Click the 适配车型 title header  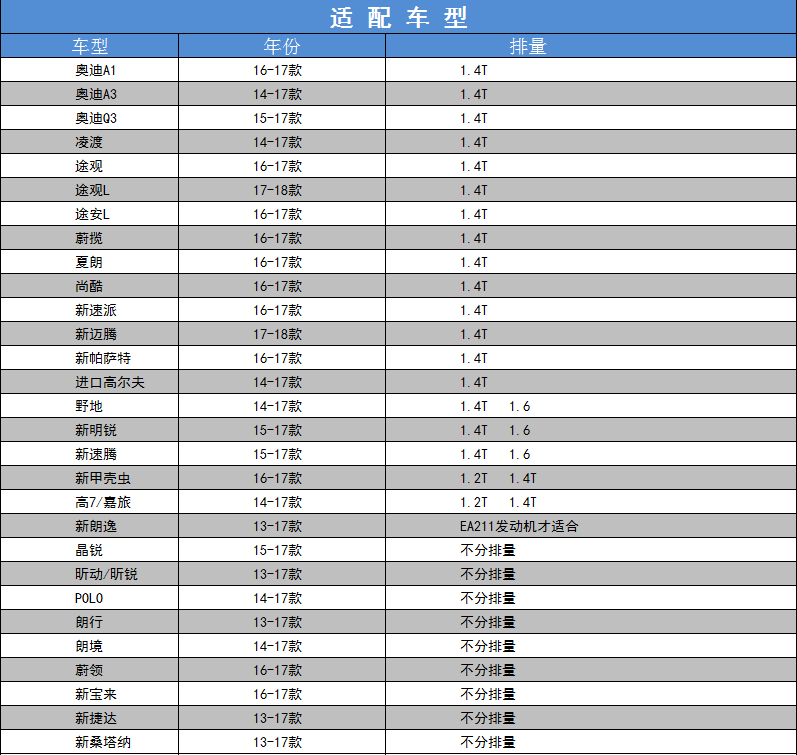click(398, 17)
